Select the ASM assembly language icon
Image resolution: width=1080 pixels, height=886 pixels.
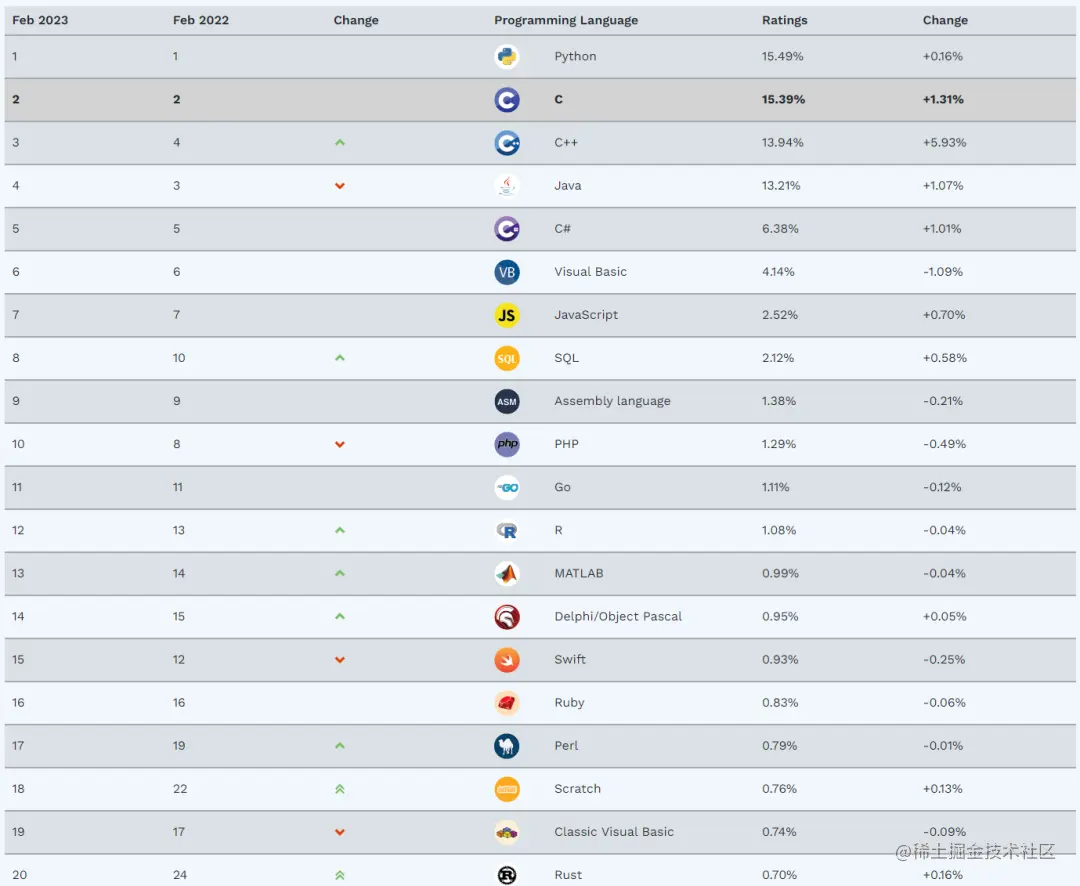click(507, 402)
